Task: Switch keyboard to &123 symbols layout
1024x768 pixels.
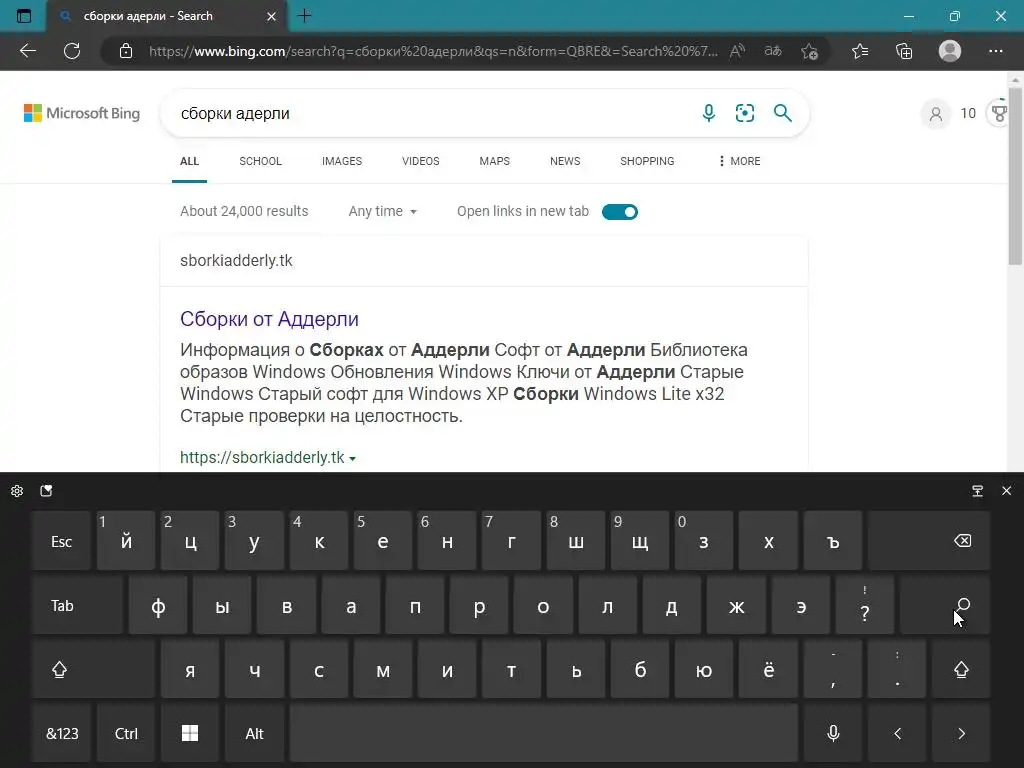Action: pyautogui.click(x=61, y=733)
